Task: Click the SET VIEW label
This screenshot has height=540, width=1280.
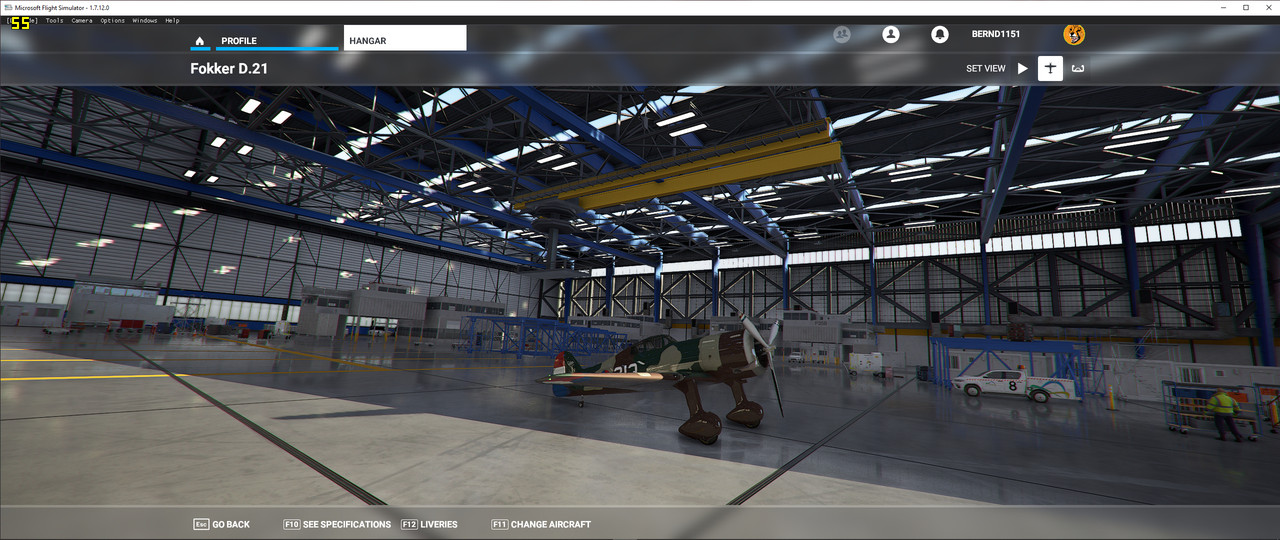Action: coord(986,69)
